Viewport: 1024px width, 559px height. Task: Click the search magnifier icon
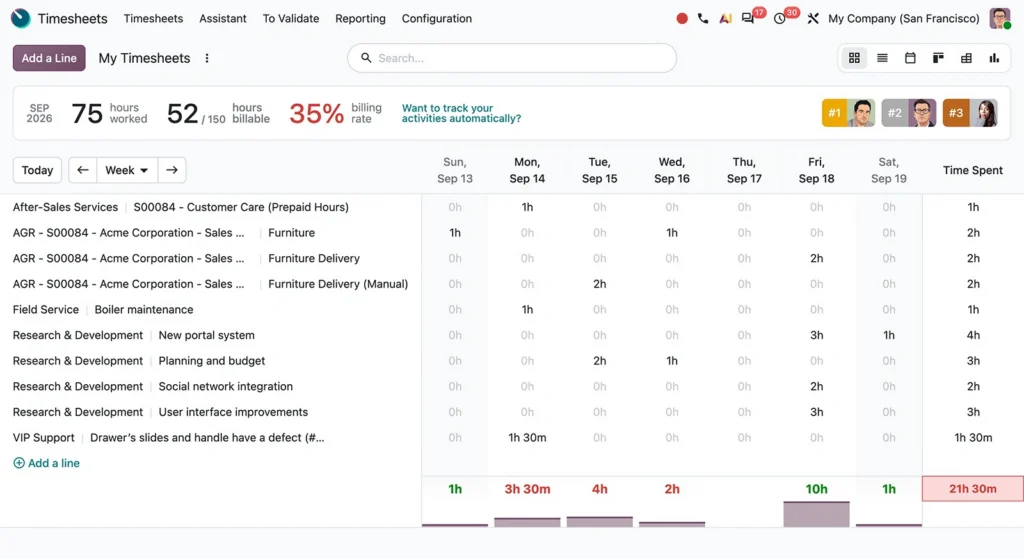pos(366,58)
